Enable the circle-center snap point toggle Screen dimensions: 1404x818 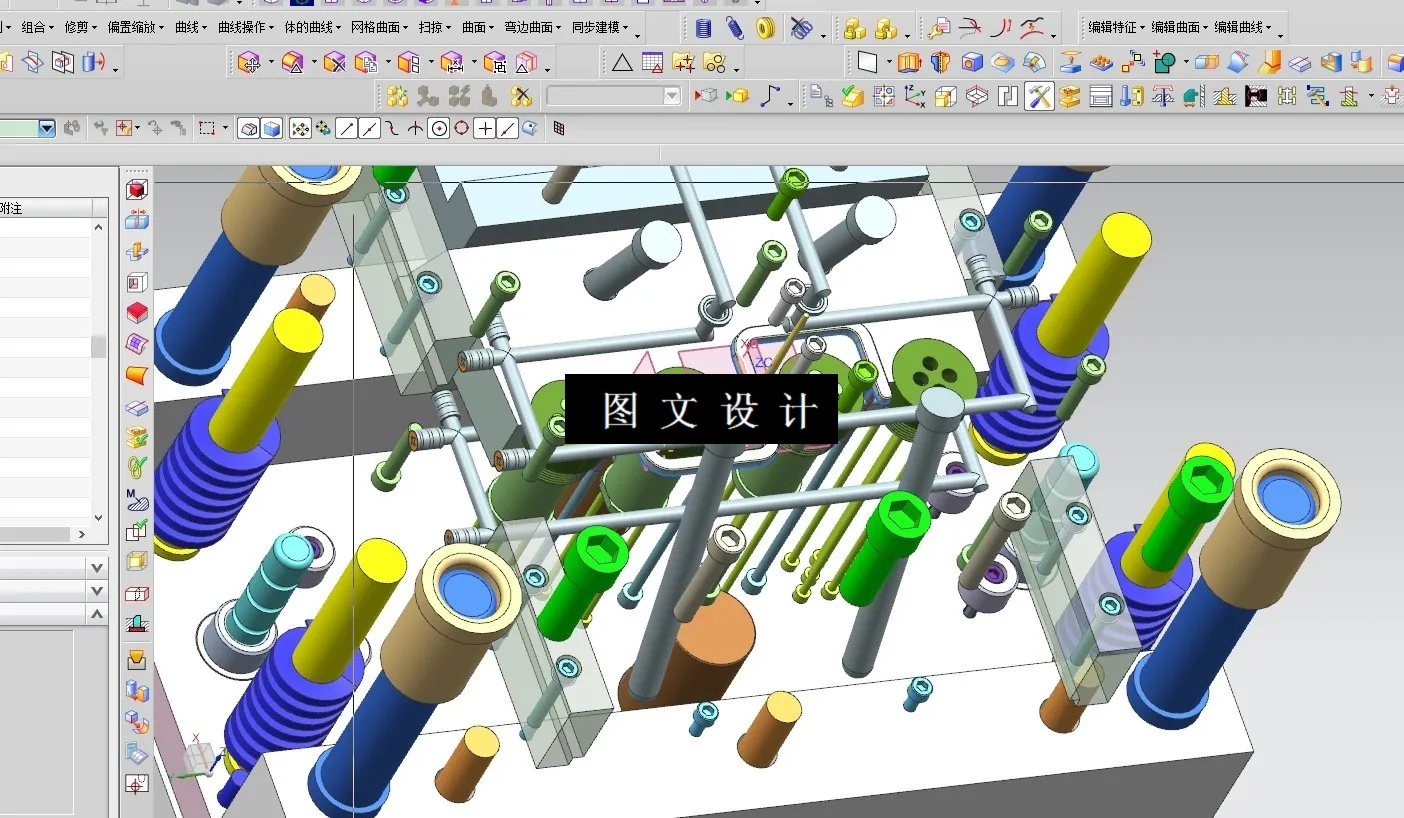coord(440,128)
